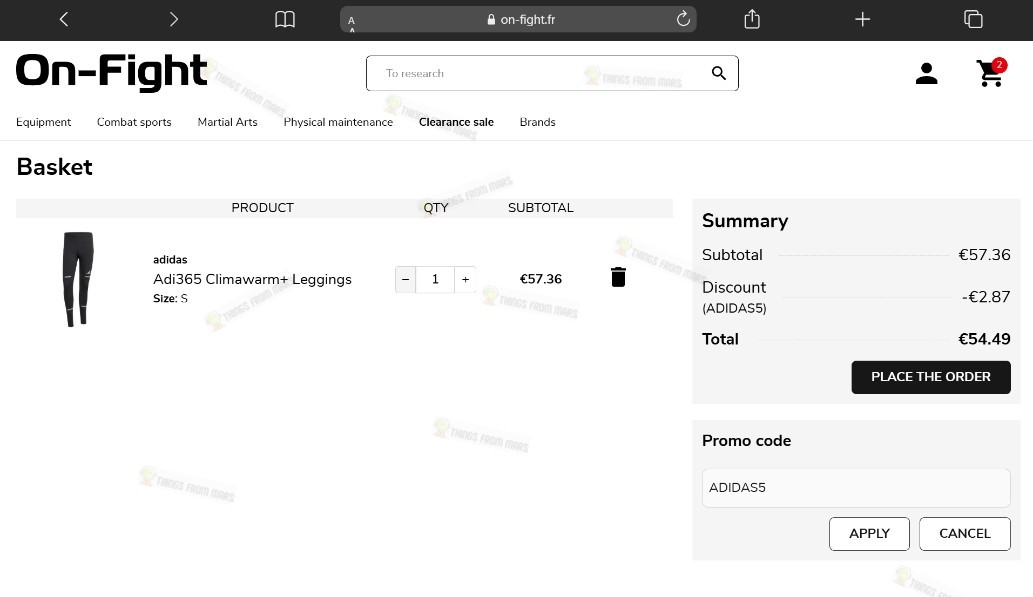Open the shopping cart icon
1033x597 pixels.
point(990,73)
